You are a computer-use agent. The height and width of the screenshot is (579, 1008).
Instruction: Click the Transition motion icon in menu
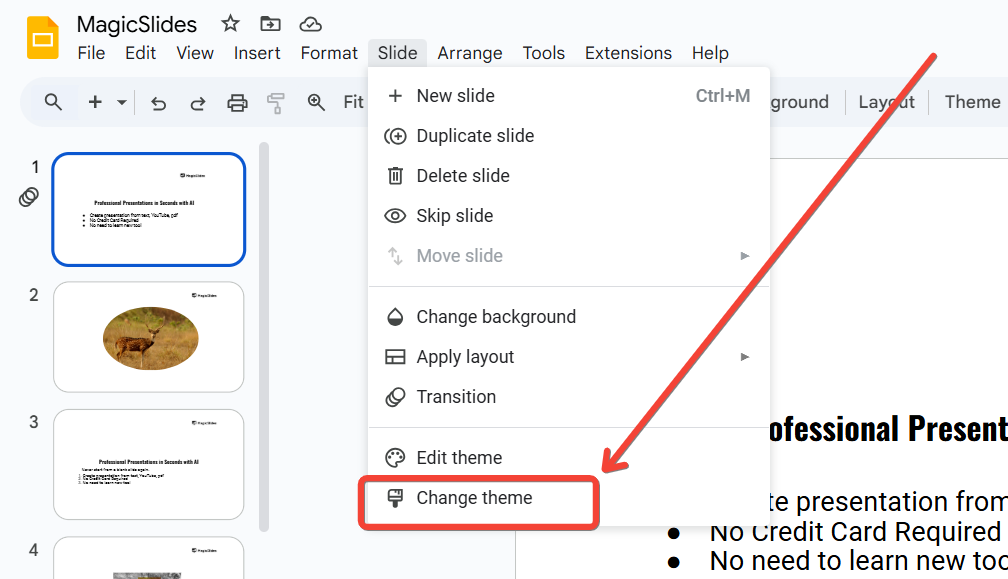coord(395,397)
